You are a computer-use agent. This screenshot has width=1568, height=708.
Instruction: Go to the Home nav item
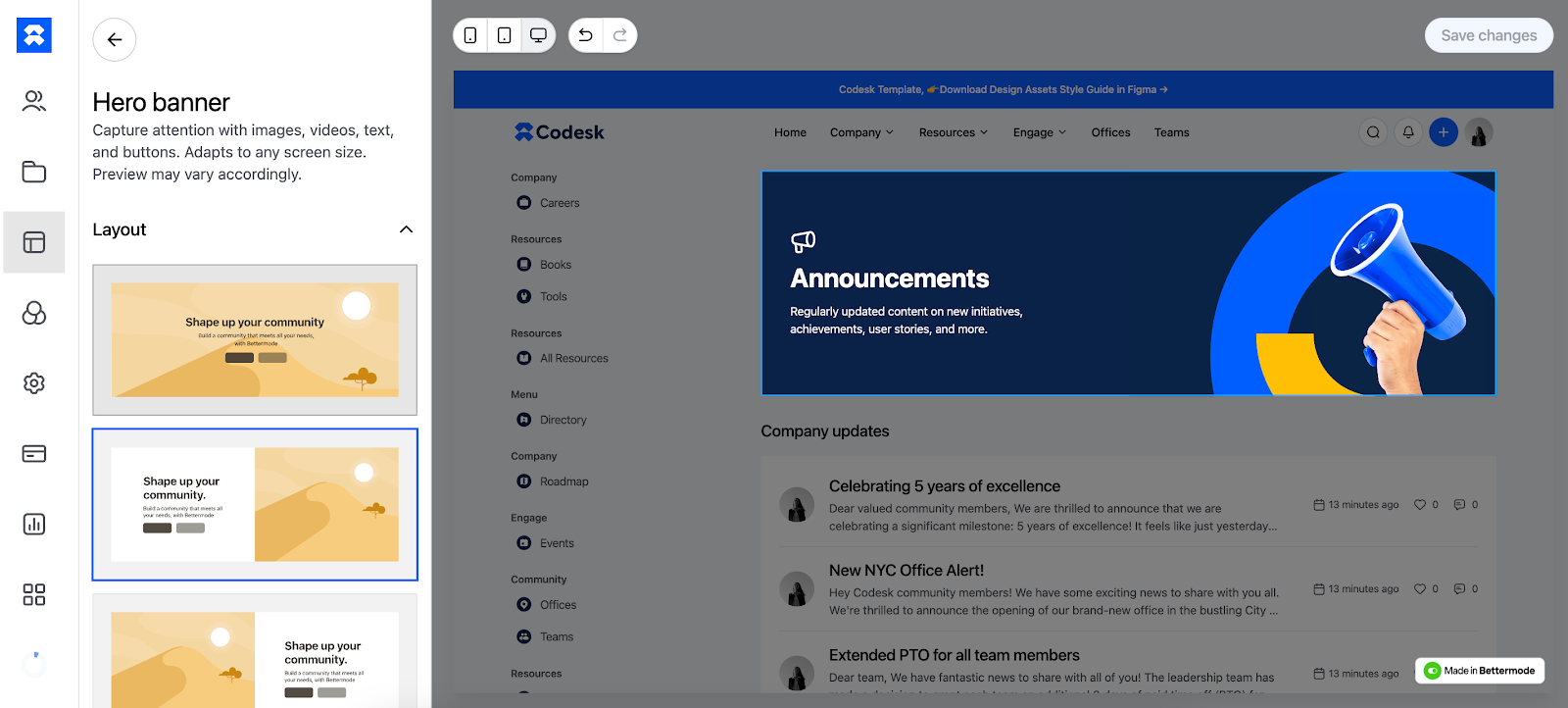pyautogui.click(x=790, y=132)
